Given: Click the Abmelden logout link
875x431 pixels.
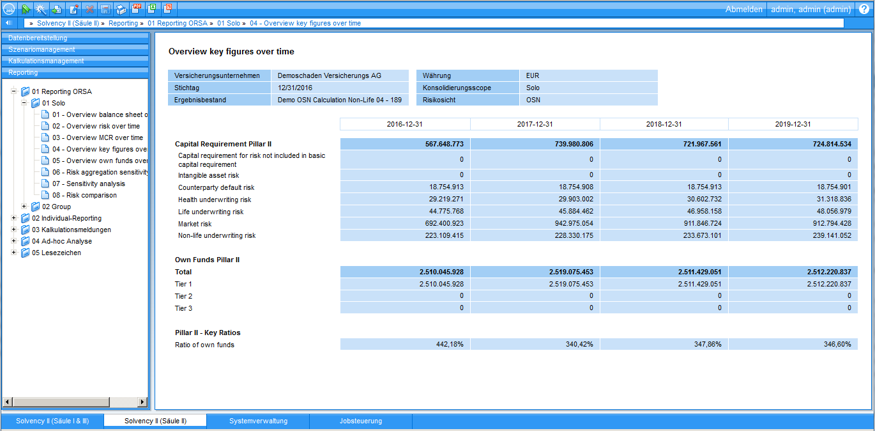Looking at the screenshot, I should [x=743, y=9].
